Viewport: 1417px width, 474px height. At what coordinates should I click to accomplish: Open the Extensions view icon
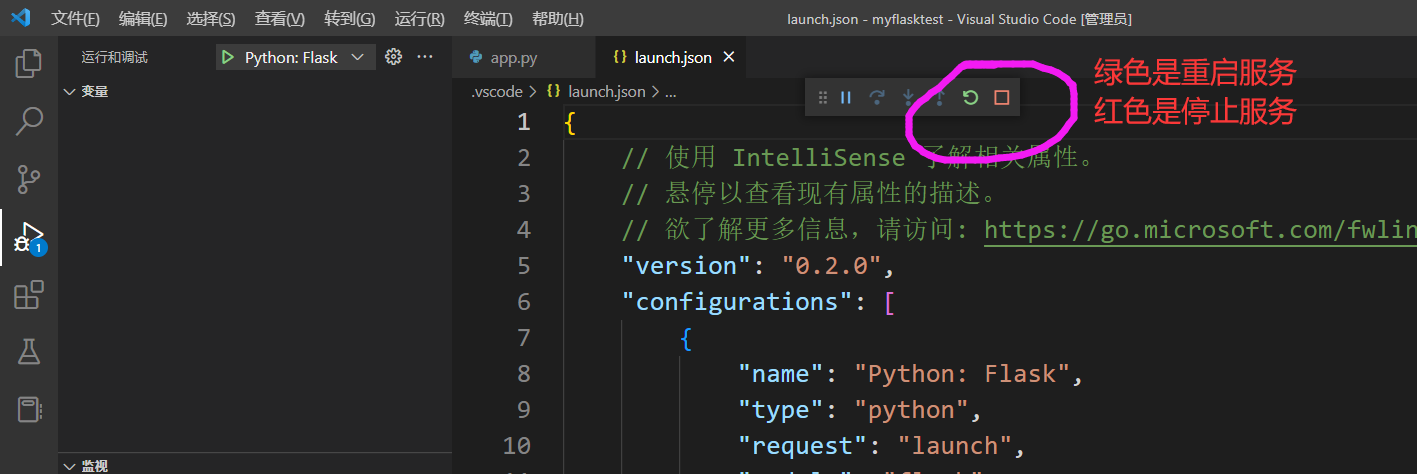pyautogui.click(x=29, y=295)
